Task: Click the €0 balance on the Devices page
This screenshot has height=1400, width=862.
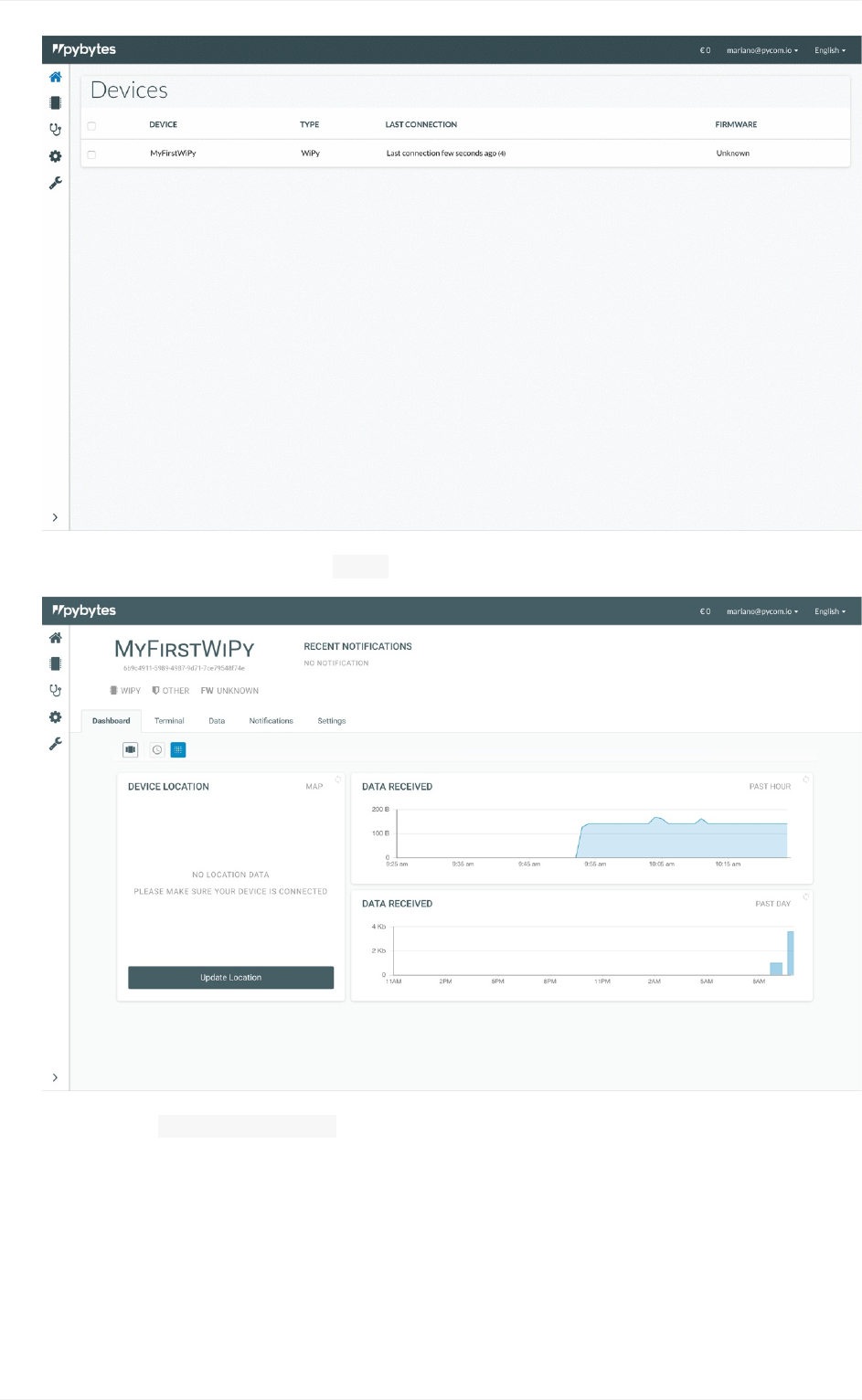Action: coord(705,50)
